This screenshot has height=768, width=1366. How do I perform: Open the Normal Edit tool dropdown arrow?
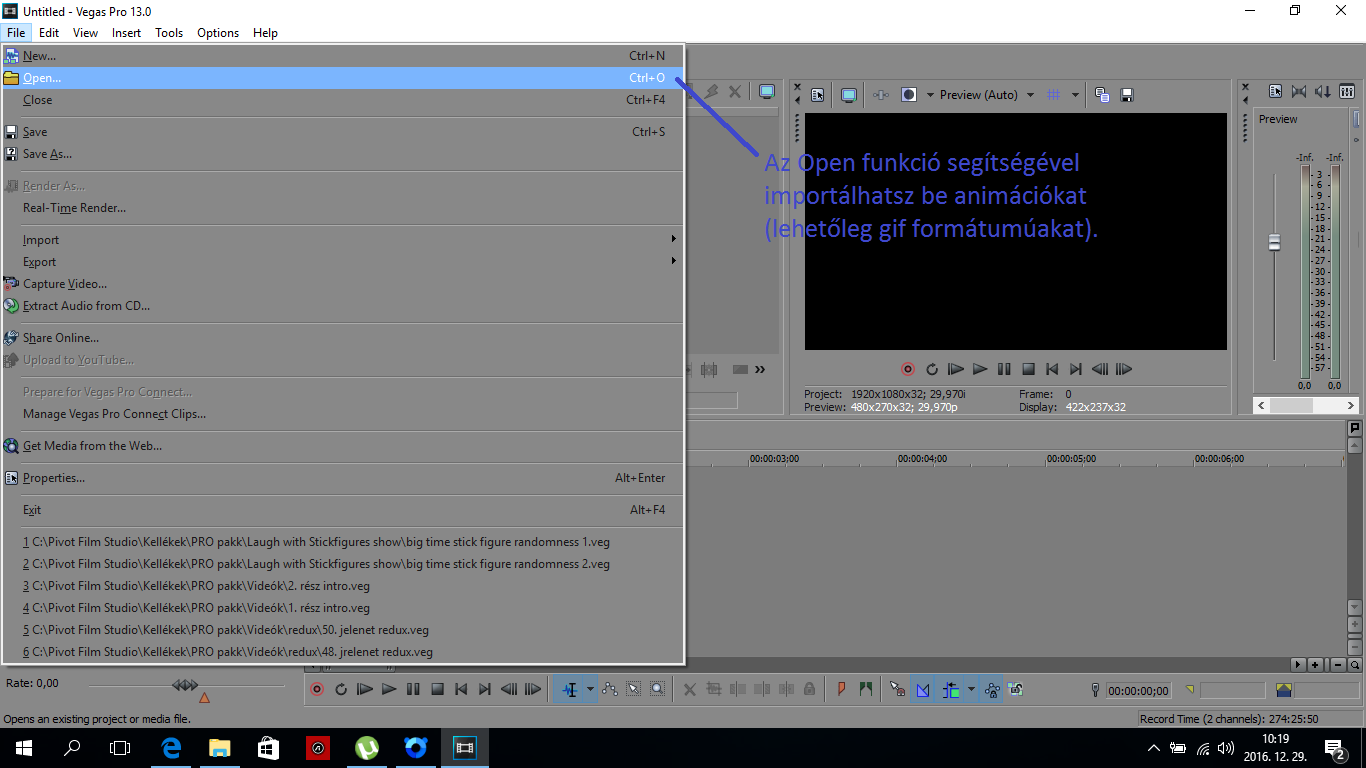(x=590, y=689)
